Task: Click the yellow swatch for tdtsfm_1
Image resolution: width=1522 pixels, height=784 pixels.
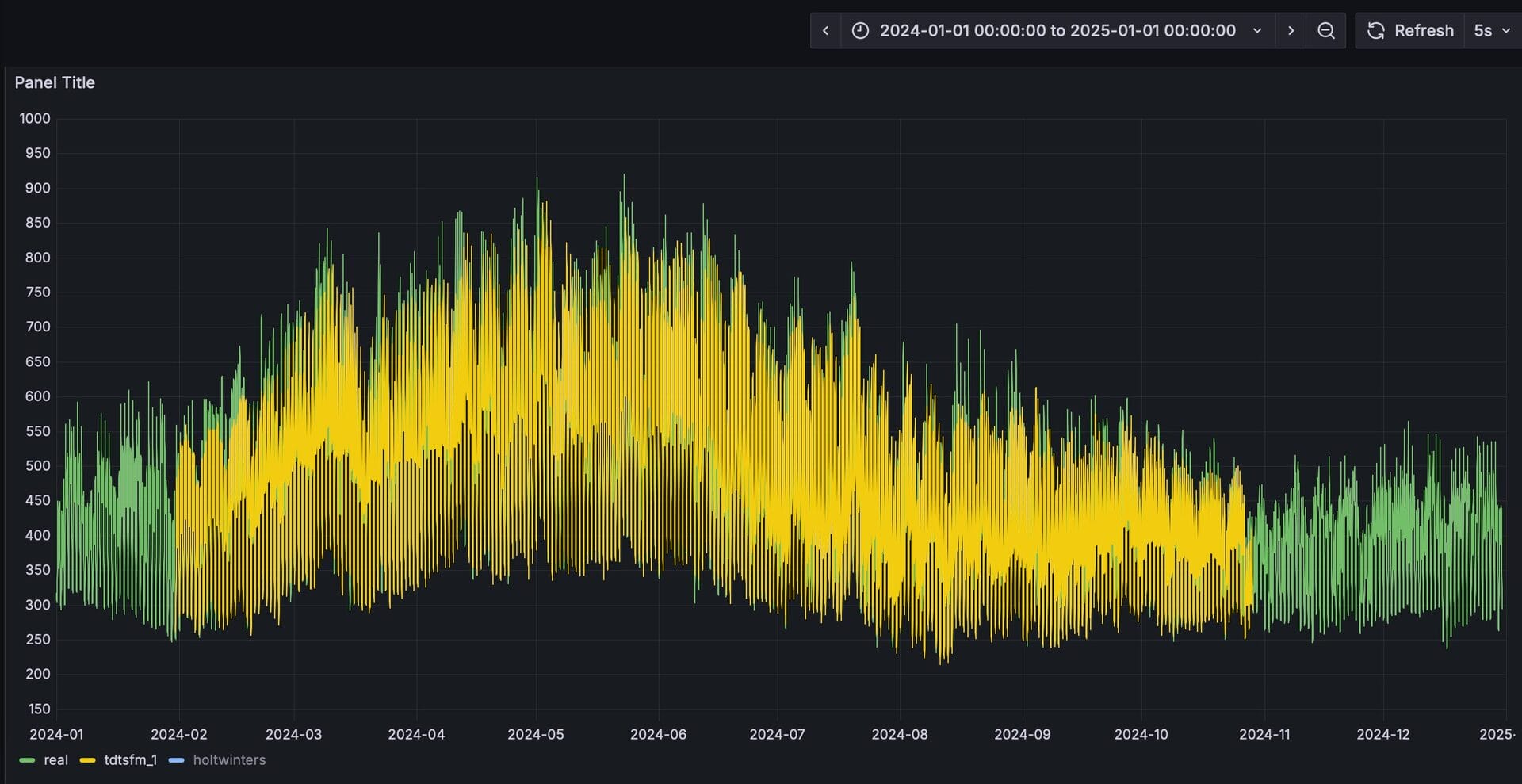Action: [88, 760]
